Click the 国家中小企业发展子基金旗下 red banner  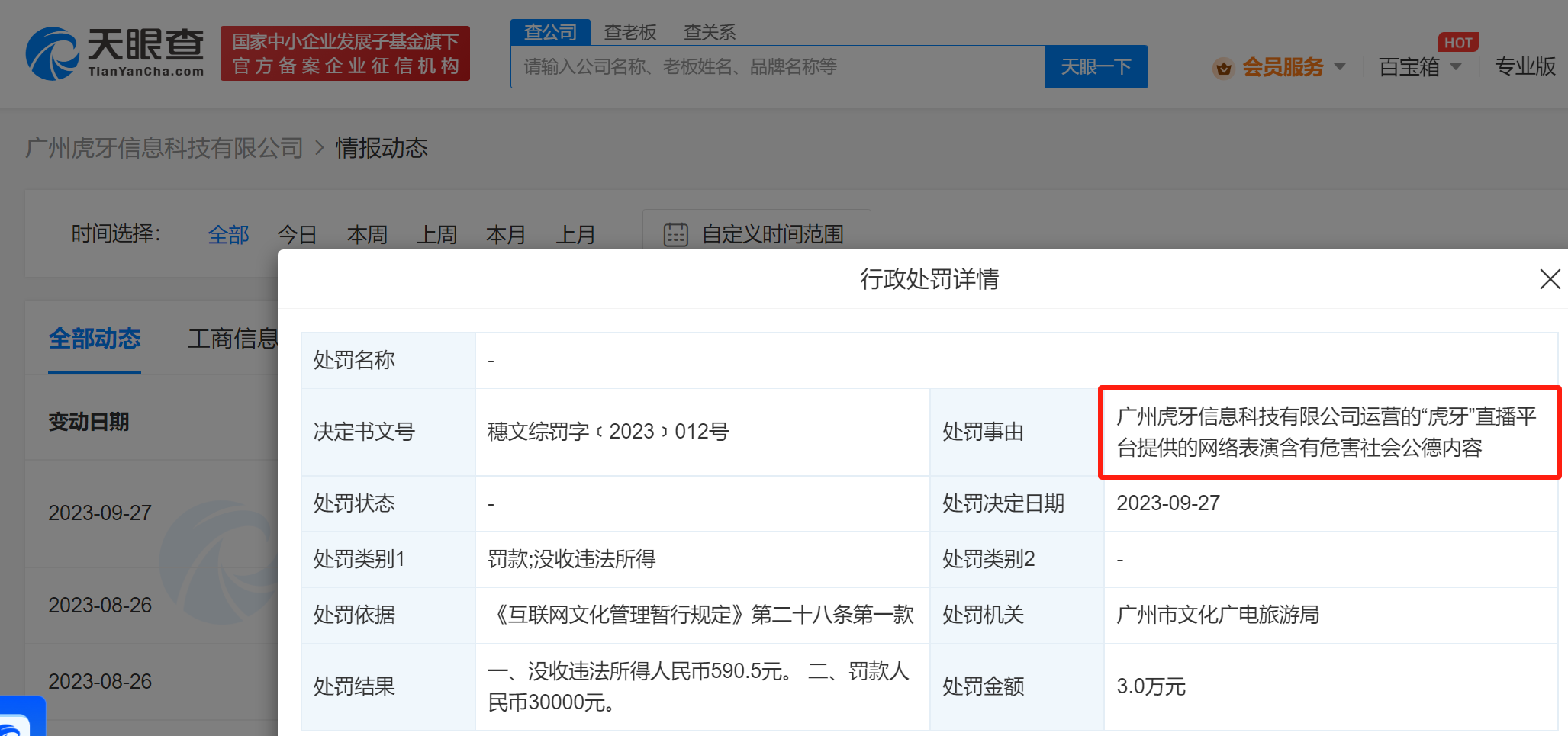(x=345, y=53)
